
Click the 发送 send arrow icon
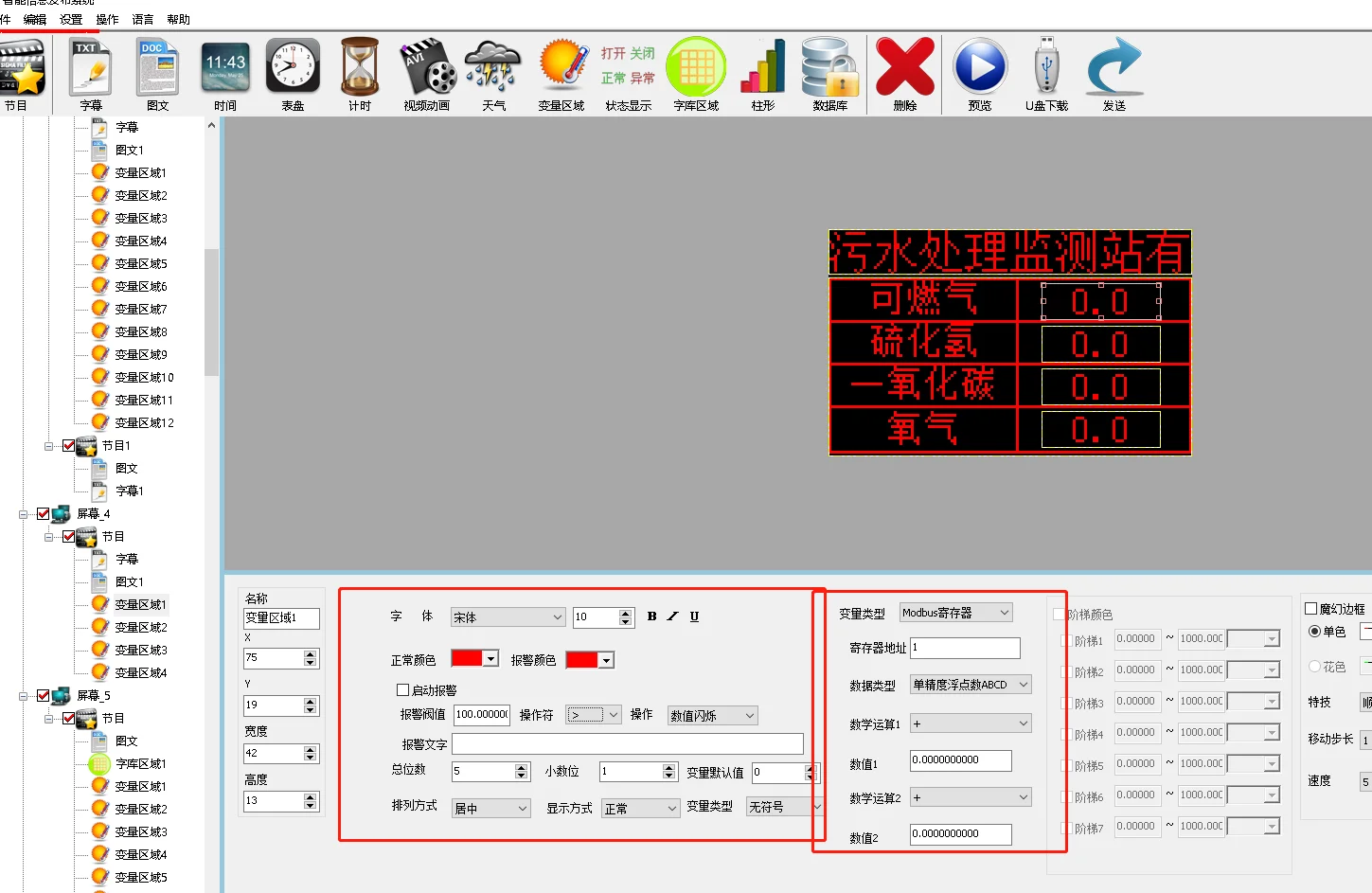tap(1114, 68)
